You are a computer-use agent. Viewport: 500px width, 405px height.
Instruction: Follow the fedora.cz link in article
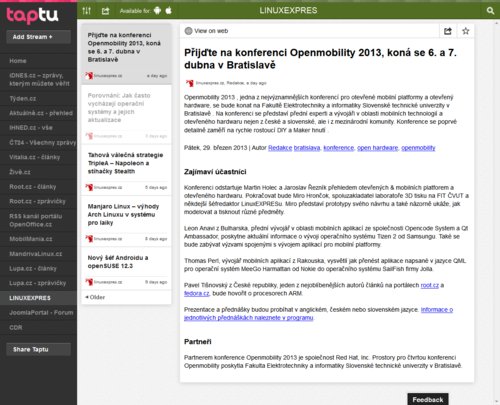197,293
